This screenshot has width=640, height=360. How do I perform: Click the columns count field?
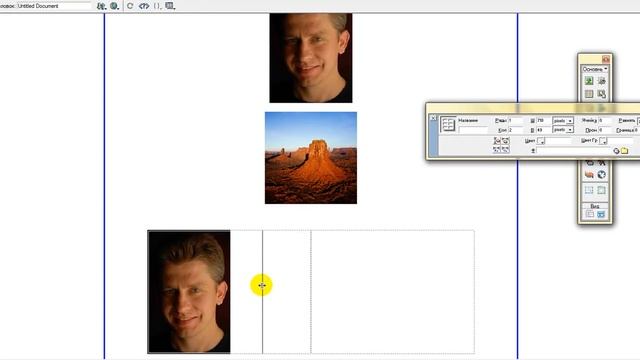click(515, 130)
